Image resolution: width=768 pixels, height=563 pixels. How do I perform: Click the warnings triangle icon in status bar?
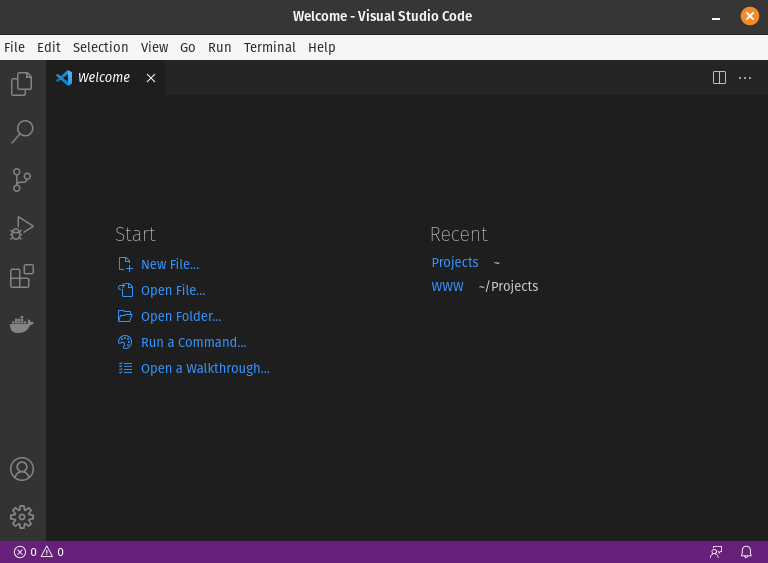click(47, 552)
